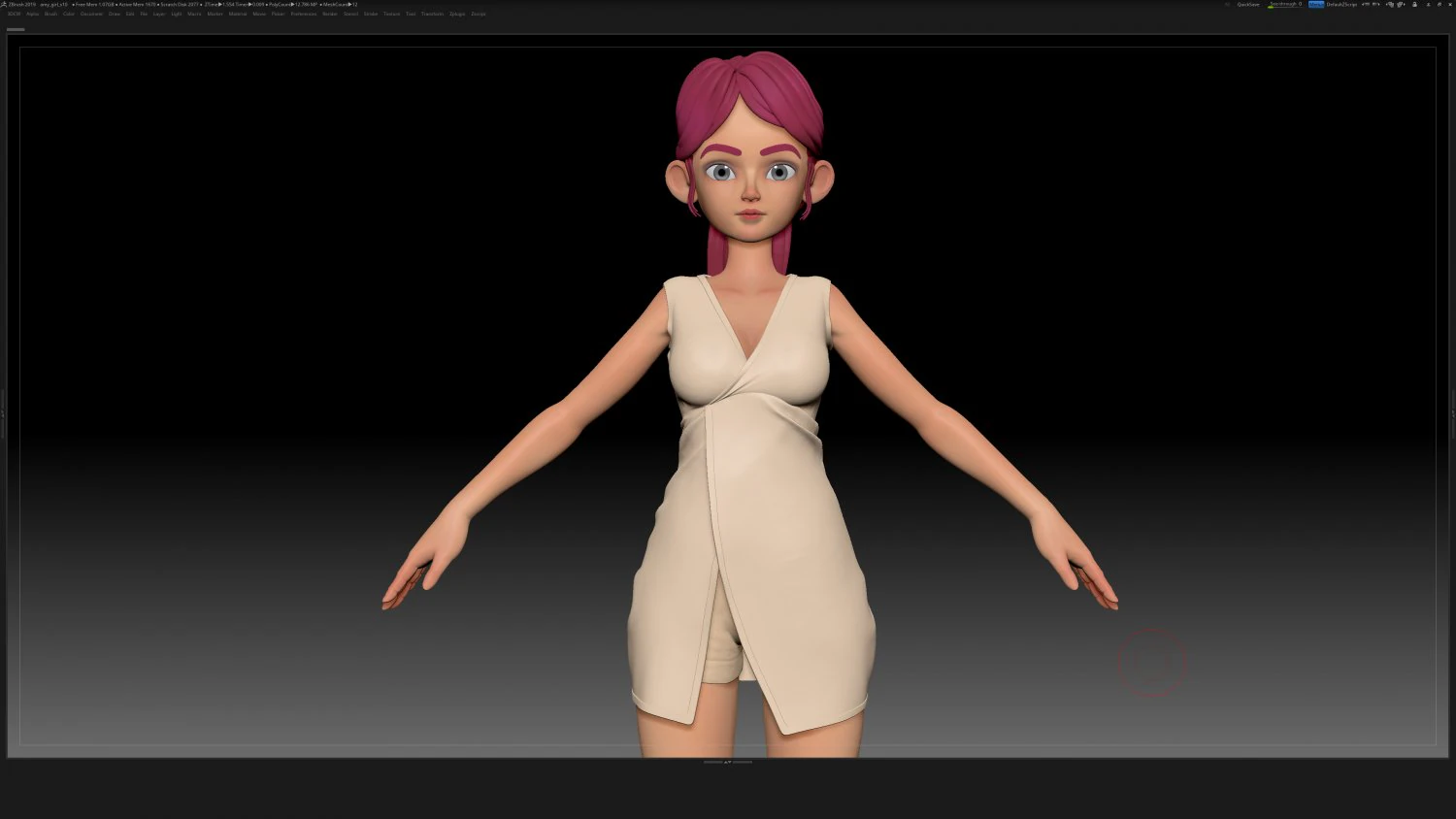Click the exit (x) icon in the top bar
This screenshot has width=1456, height=819.
coord(1450,4)
